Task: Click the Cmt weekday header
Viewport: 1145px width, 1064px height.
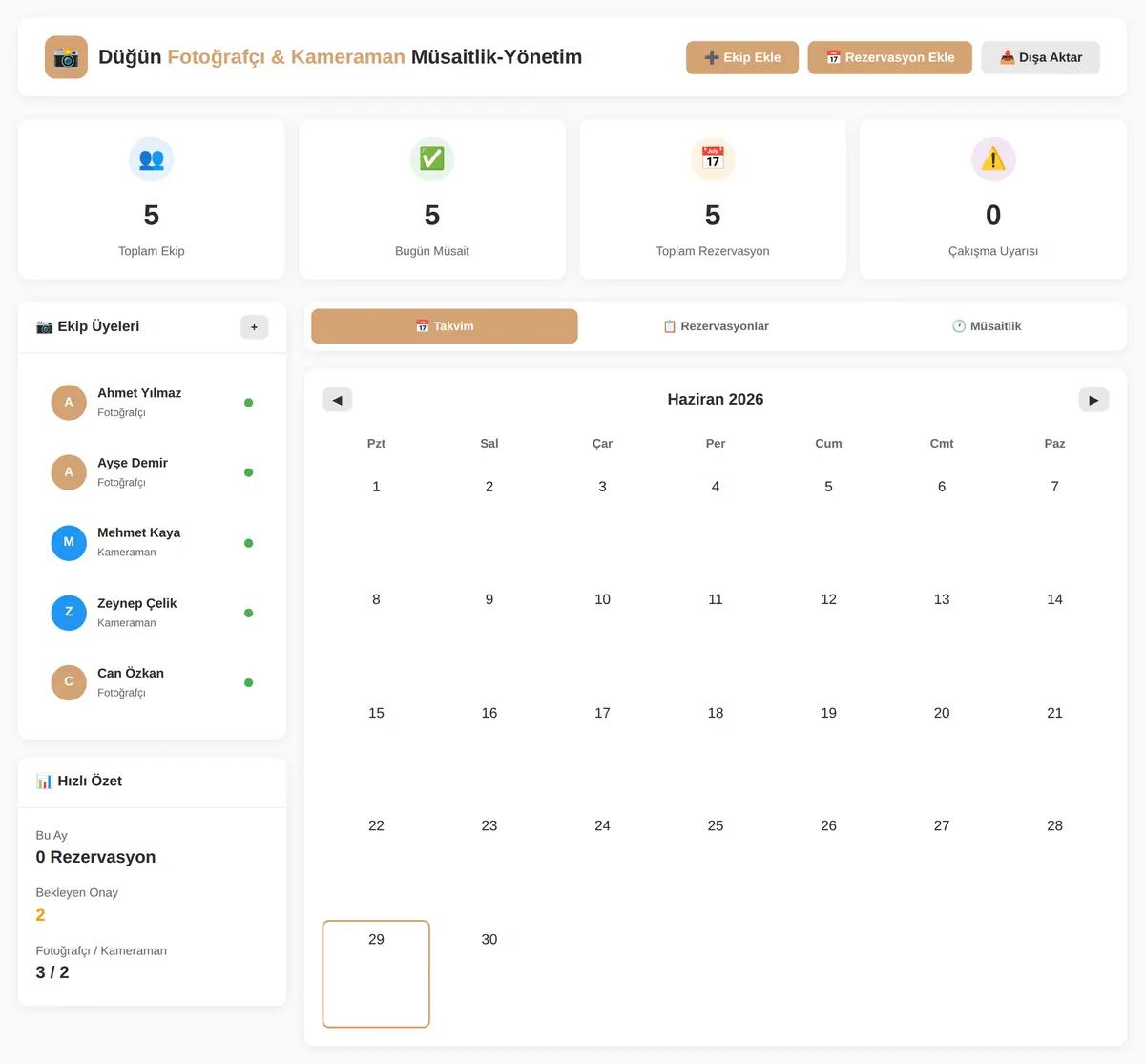Action: click(942, 444)
